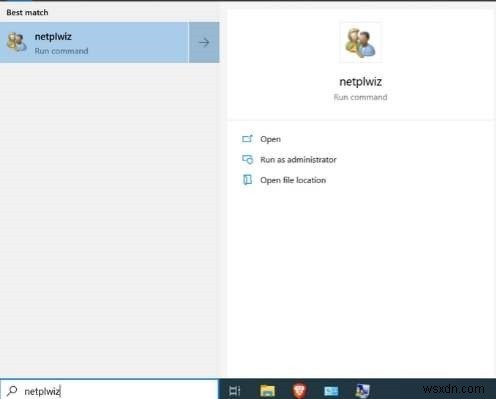Click the Open file location folder icon
The height and width of the screenshot is (399, 496).
tap(247, 180)
